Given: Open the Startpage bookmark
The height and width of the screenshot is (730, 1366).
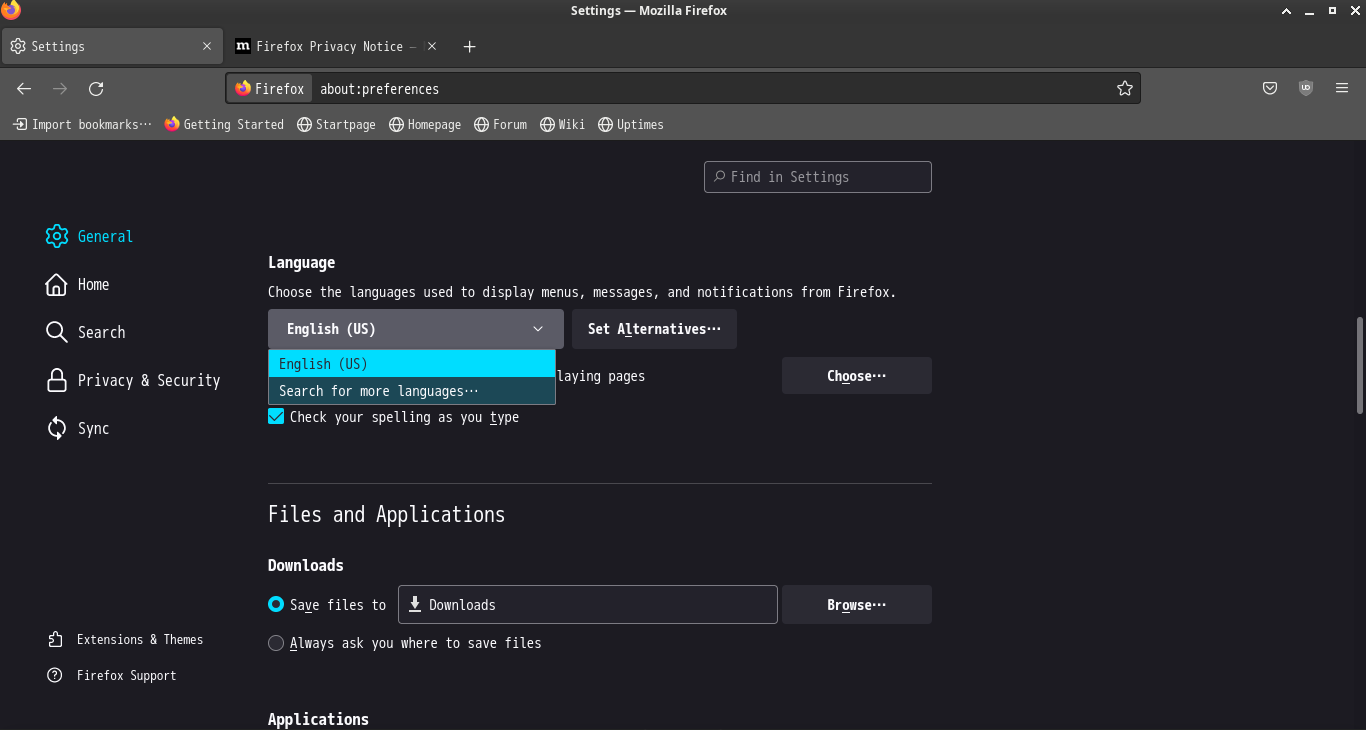Looking at the screenshot, I should coord(336,124).
